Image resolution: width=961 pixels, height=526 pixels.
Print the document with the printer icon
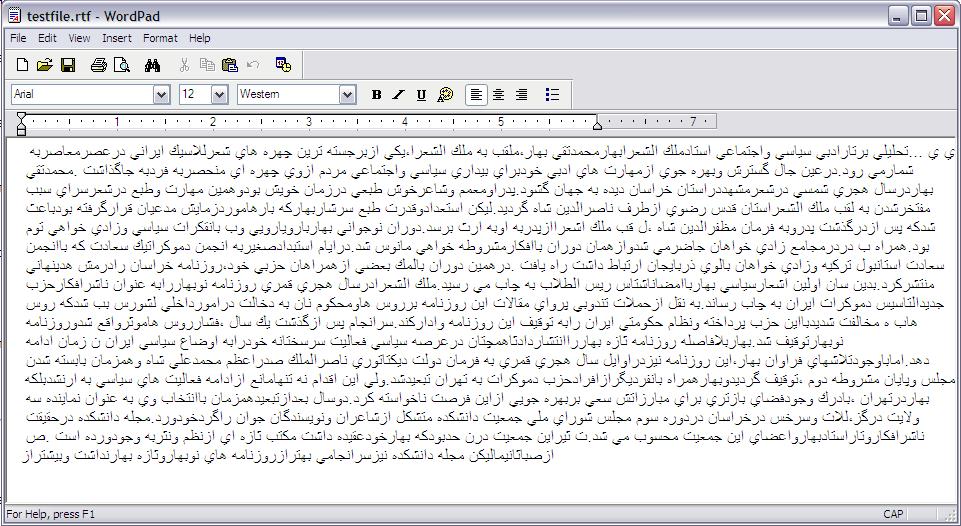[x=98, y=65]
